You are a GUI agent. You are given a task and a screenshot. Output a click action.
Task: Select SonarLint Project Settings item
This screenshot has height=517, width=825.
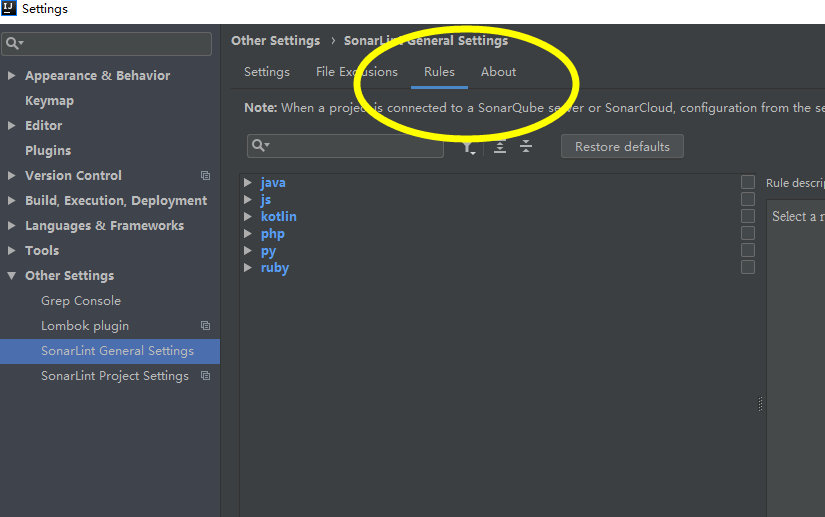[115, 376]
